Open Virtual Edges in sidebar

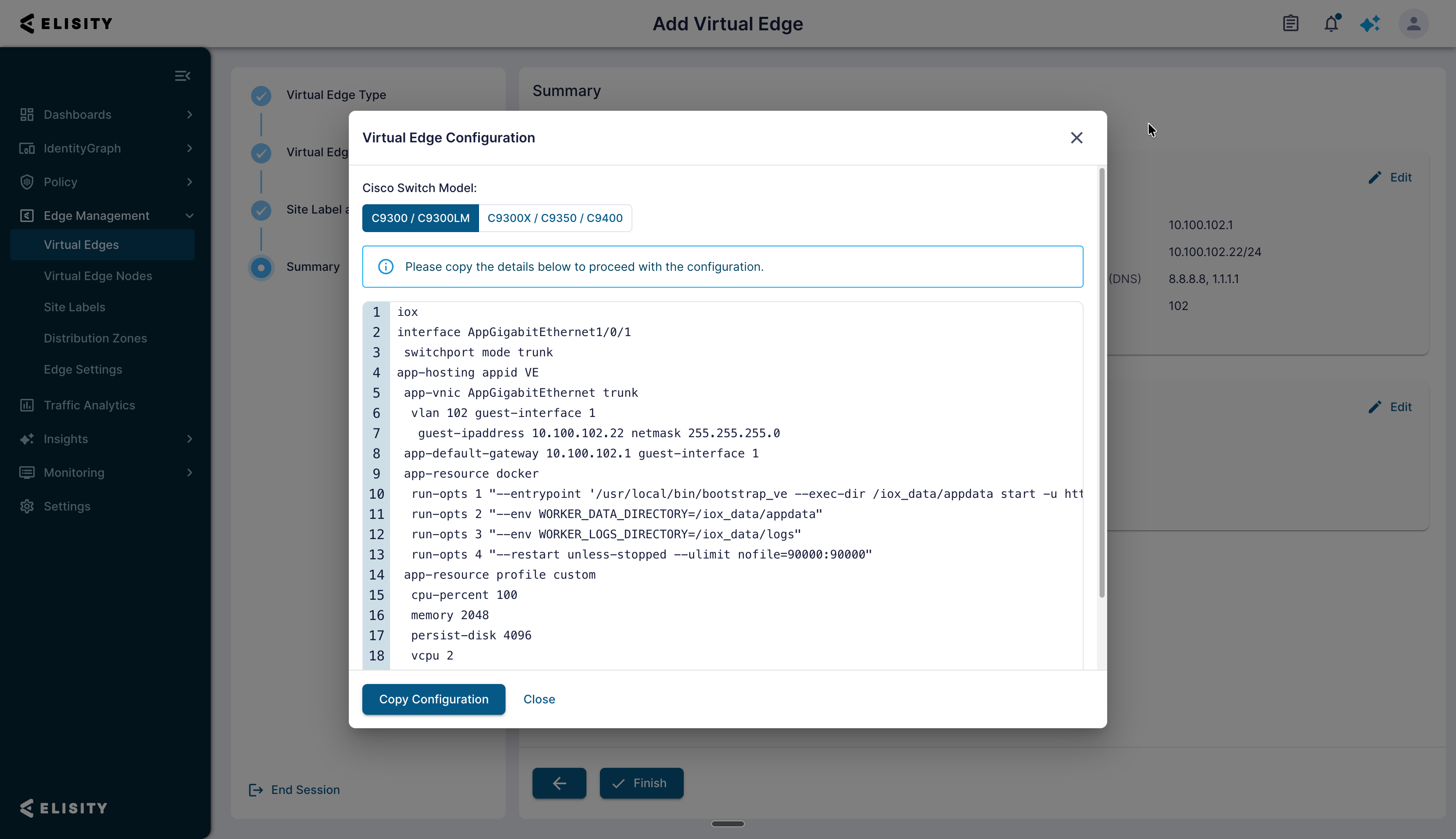pos(102,244)
